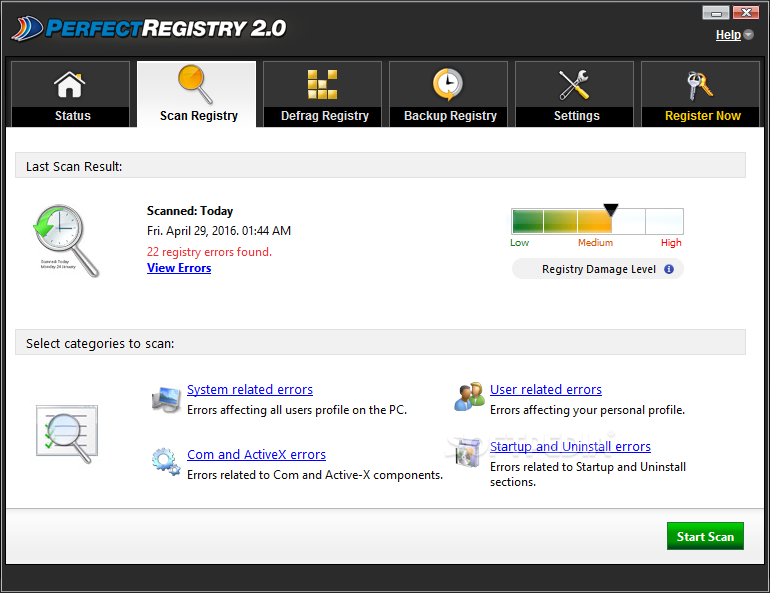
Task: Click the Registry Damage Level label
Action: (599, 269)
